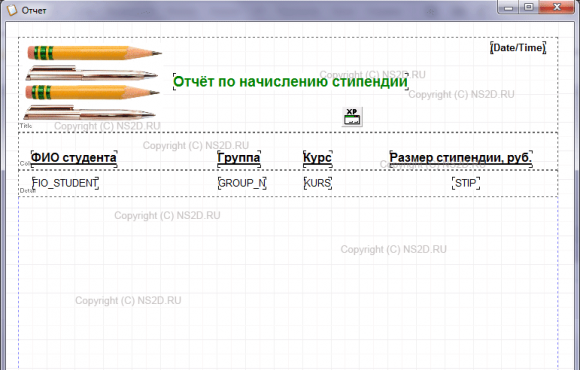Select the green report title label
Viewport: 580px width, 370px height.
290,81
